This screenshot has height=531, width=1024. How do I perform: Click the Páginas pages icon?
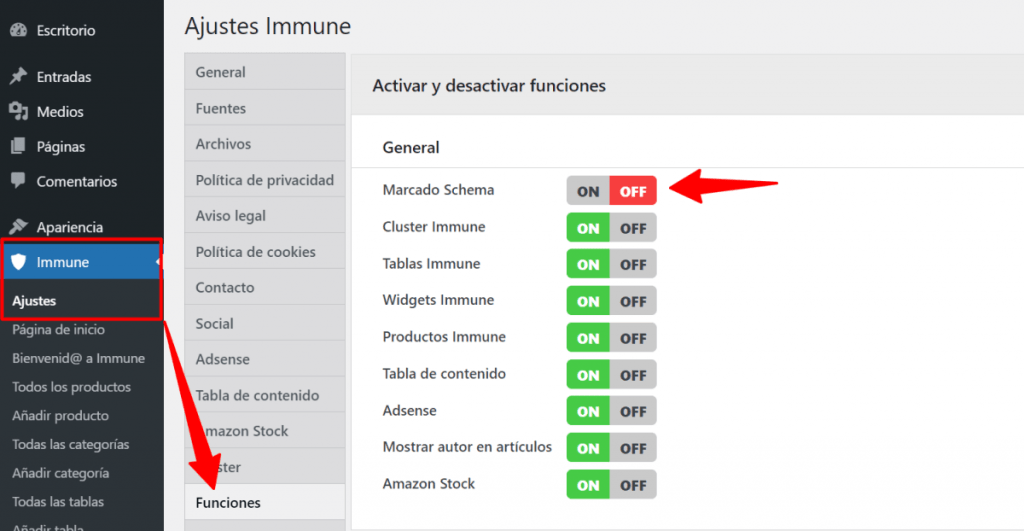point(18,147)
